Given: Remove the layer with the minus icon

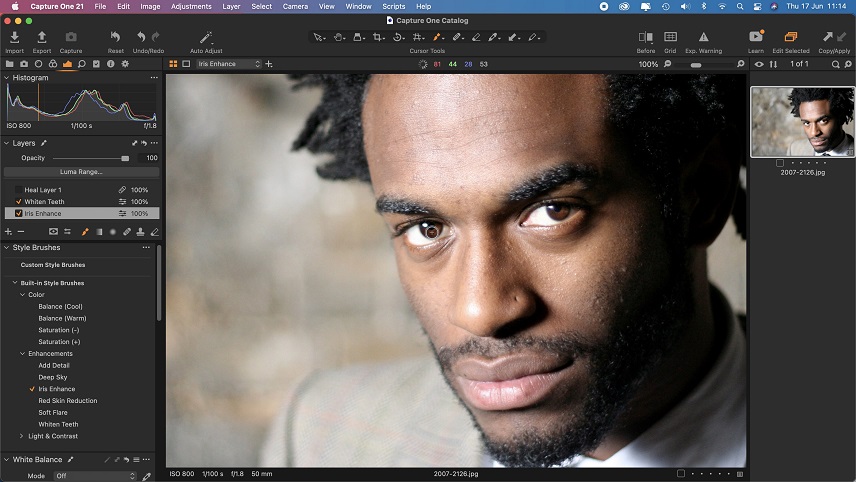Looking at the screenshot, I should pos(21,232).
